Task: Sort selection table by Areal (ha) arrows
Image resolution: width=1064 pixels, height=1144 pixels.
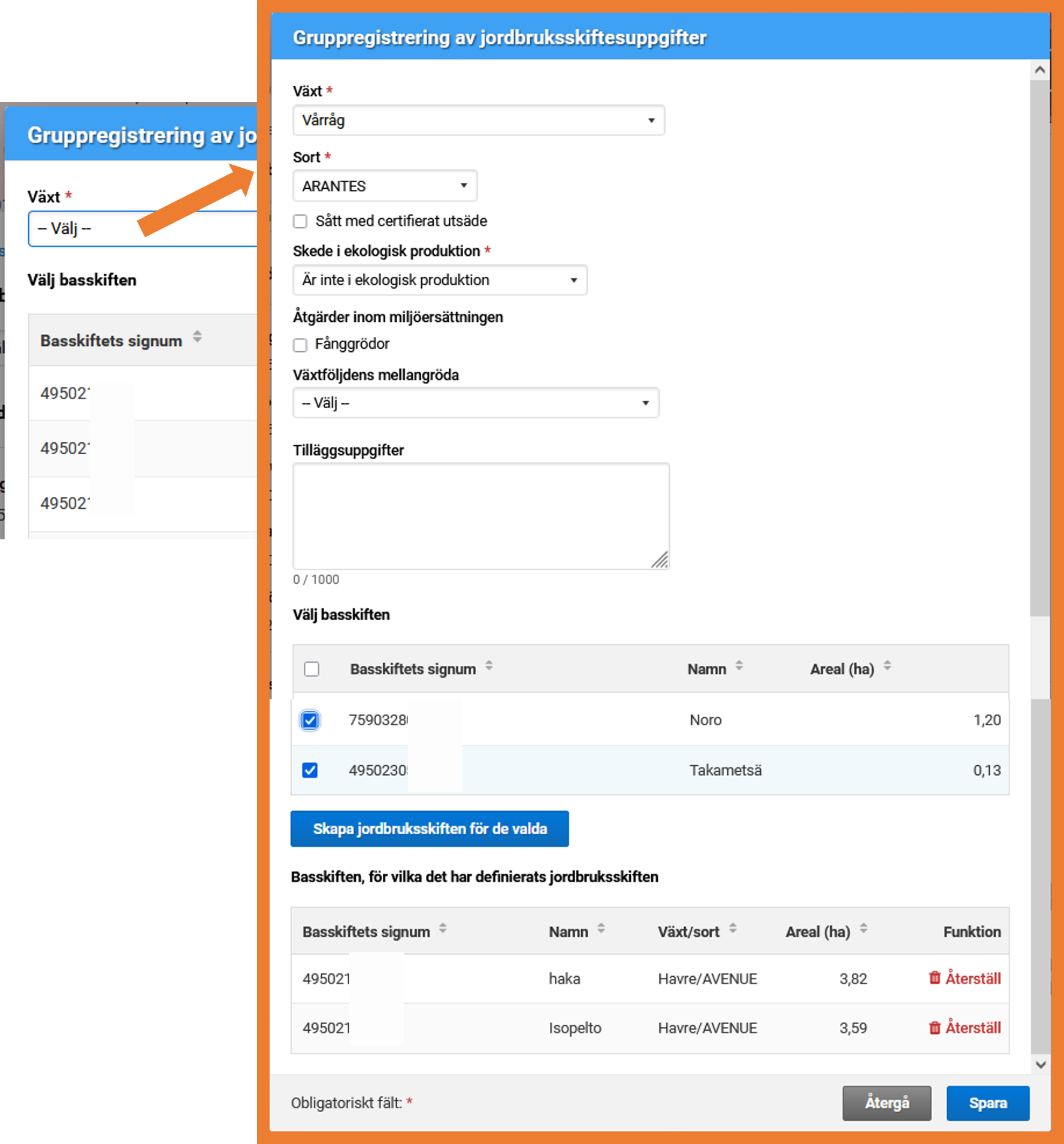Action: coord(887,666)
